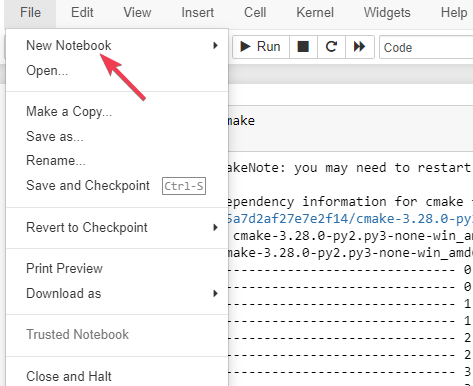This screenshot has height=386, width=473.
Task: Open the Code cell type dropdown
Action: point(426,47)
